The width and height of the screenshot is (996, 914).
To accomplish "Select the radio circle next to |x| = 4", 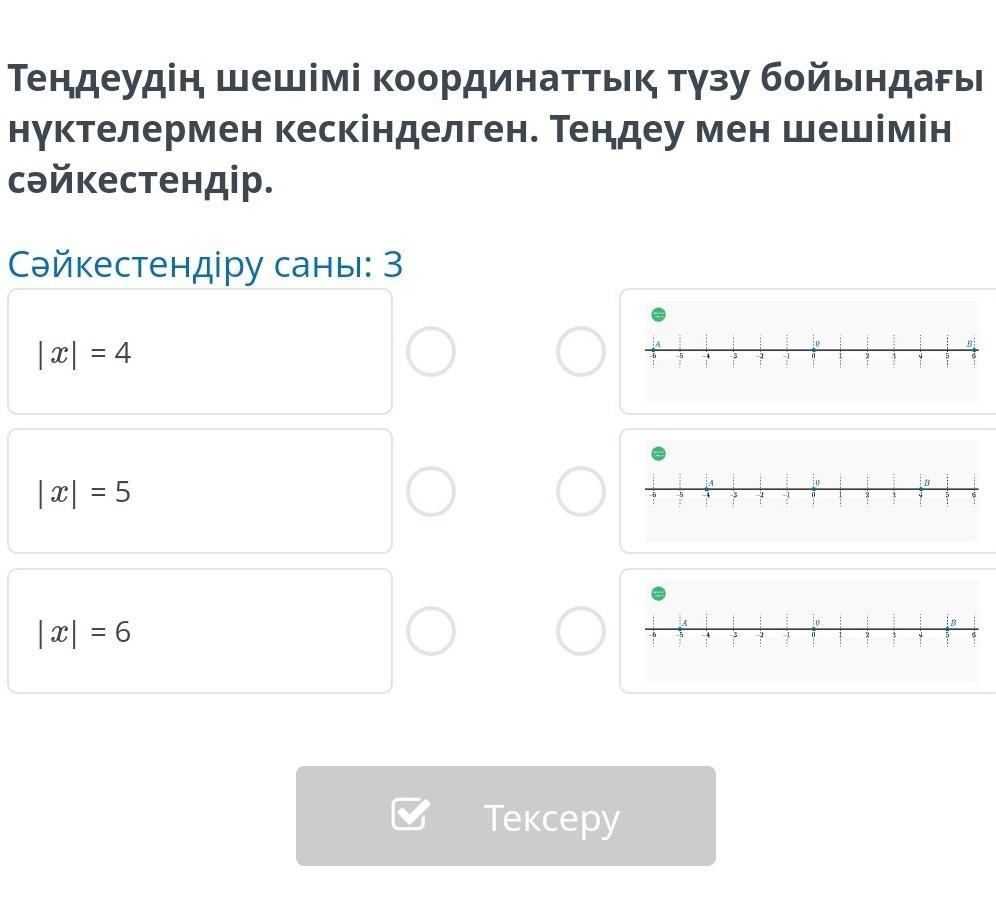I will pos(431,352).
